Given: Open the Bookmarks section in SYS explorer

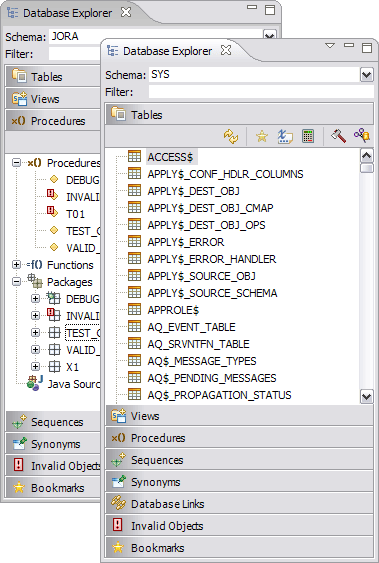Looking at the screenshot, I should tap(239, 548).
